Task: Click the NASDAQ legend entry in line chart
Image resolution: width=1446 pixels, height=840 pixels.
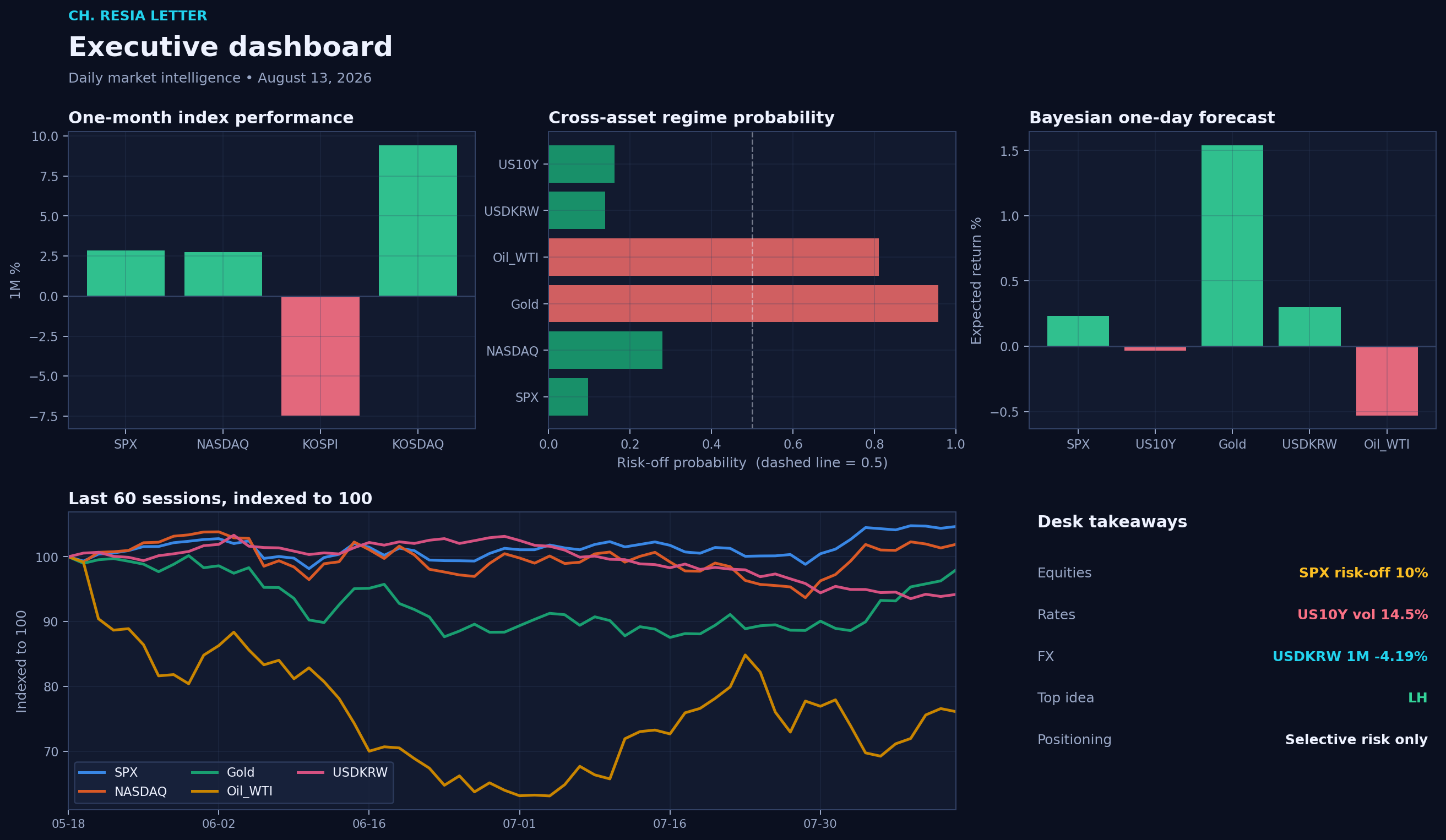Action: (x=123, y=791)
